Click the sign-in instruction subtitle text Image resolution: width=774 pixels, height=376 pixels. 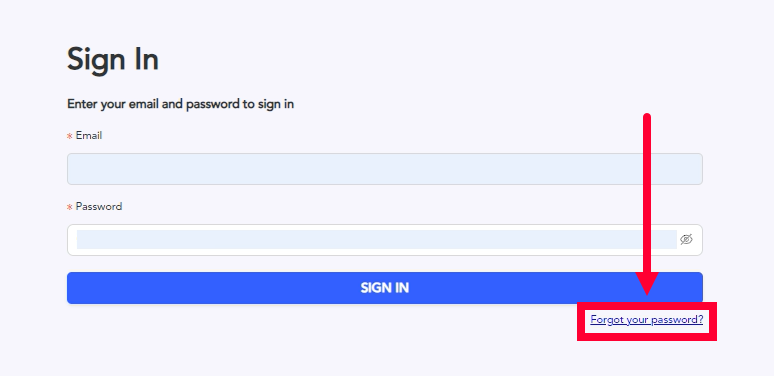coord(181,104)
